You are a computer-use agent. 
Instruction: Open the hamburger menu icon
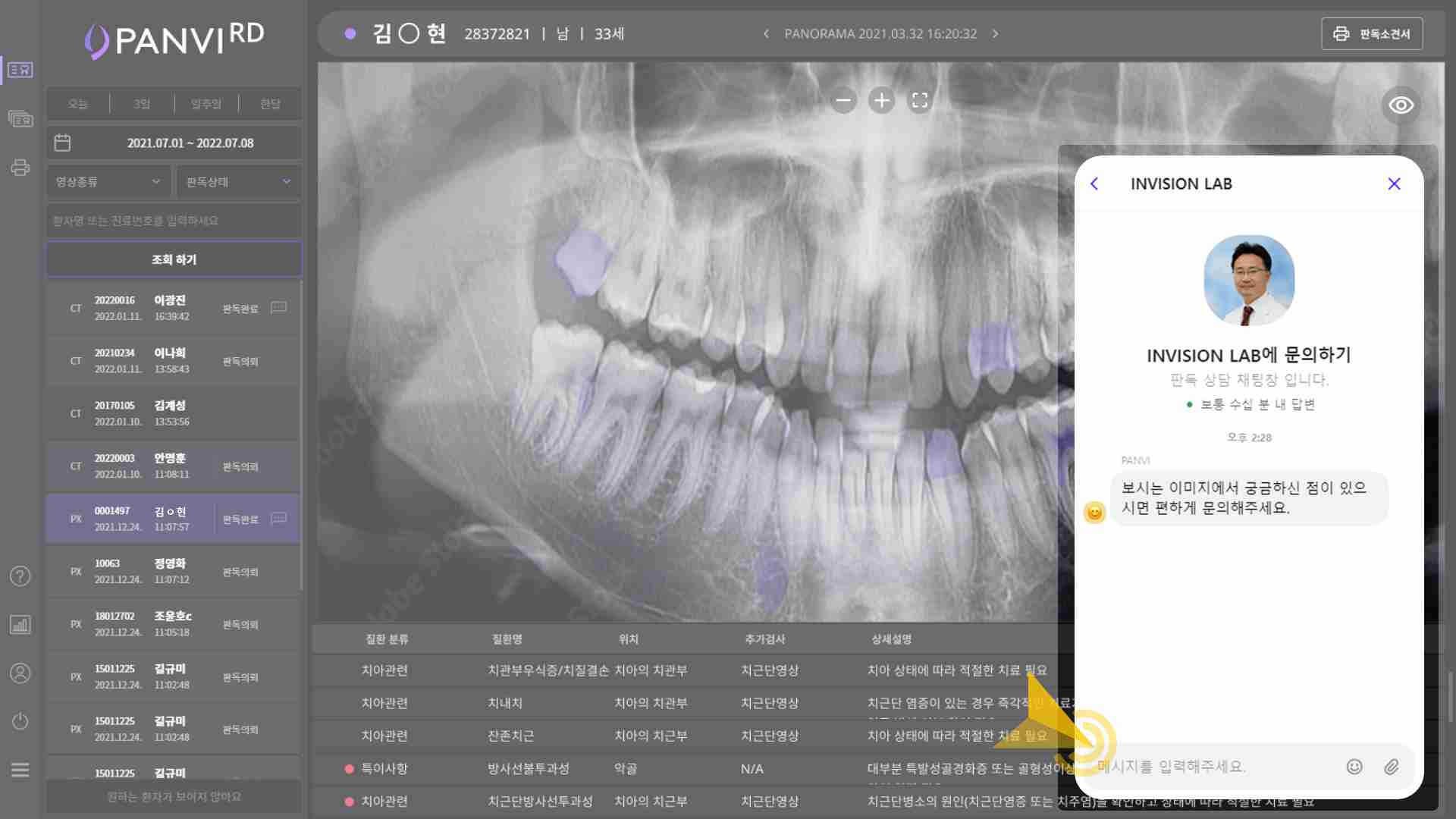(20, 770)
